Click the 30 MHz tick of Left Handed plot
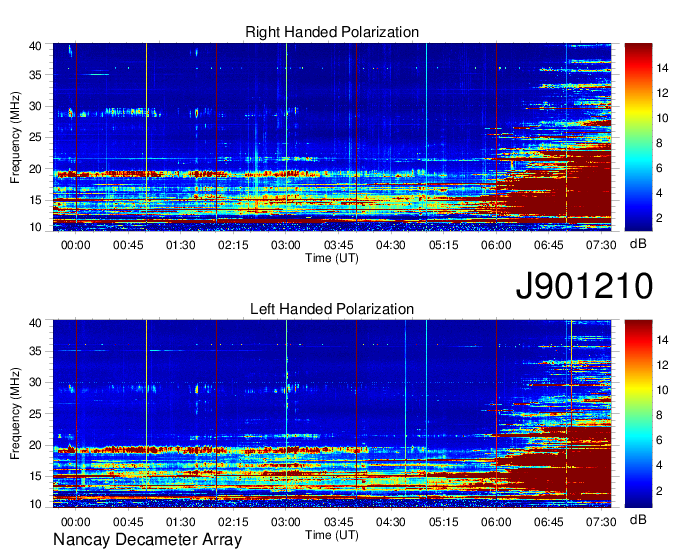 [x=35, y=382]
